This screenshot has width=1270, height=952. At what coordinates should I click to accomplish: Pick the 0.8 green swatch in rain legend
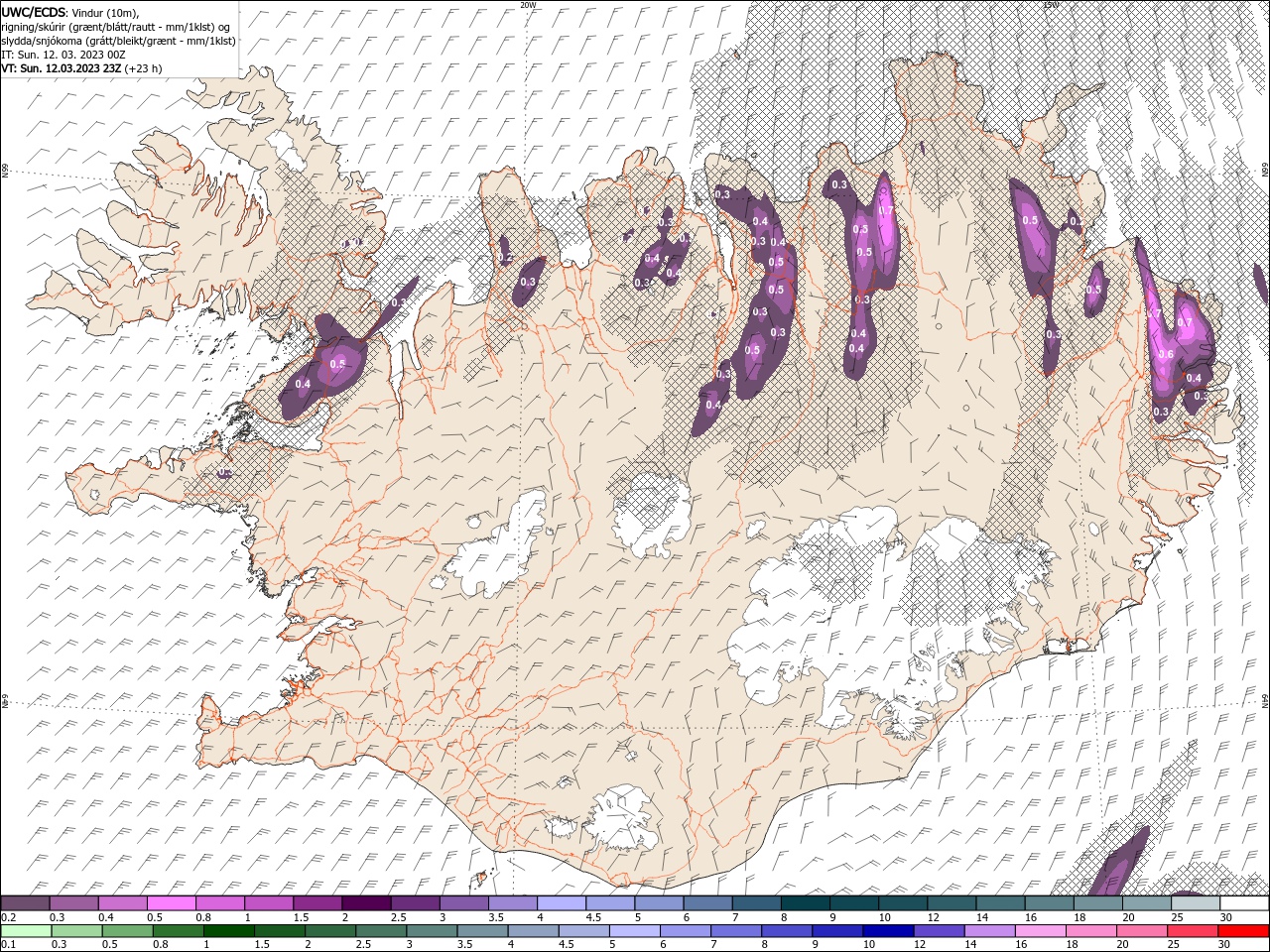178,931
